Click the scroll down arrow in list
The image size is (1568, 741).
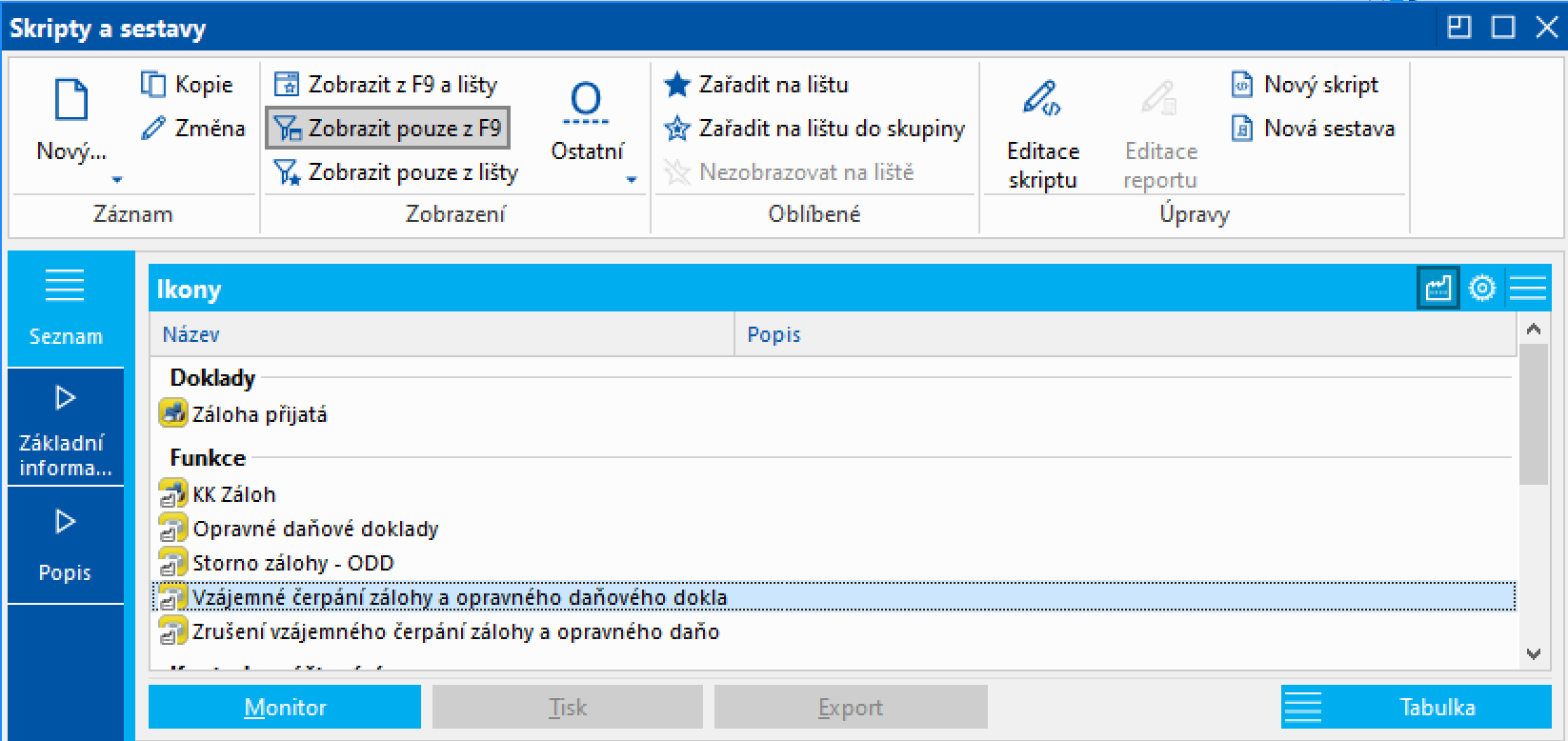(x=1534, y=653)
